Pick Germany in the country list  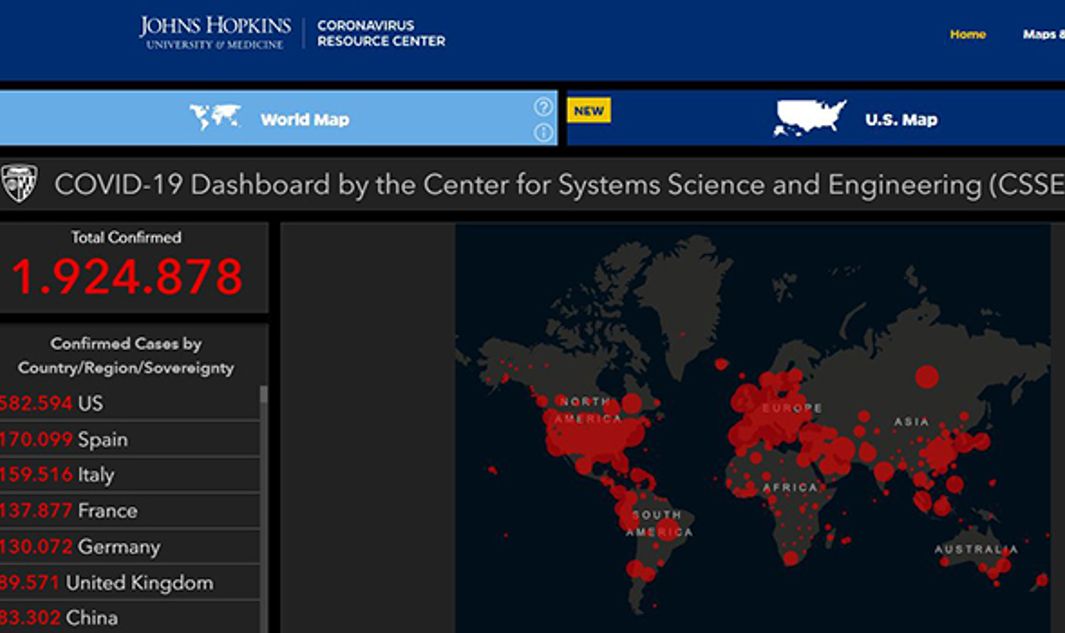pyautogui.click(x=119, y=547)
